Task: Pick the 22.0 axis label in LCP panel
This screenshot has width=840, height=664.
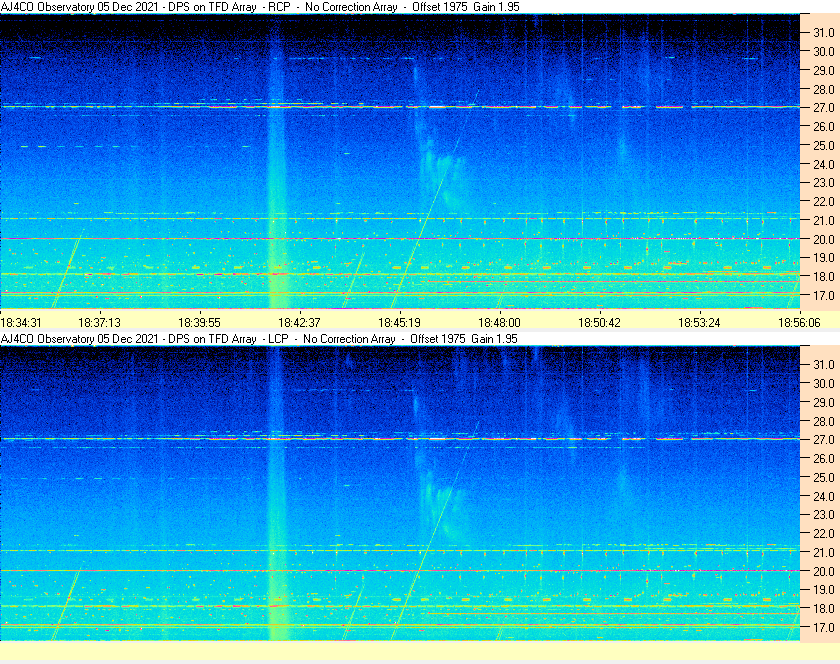Action: (824, 534)
